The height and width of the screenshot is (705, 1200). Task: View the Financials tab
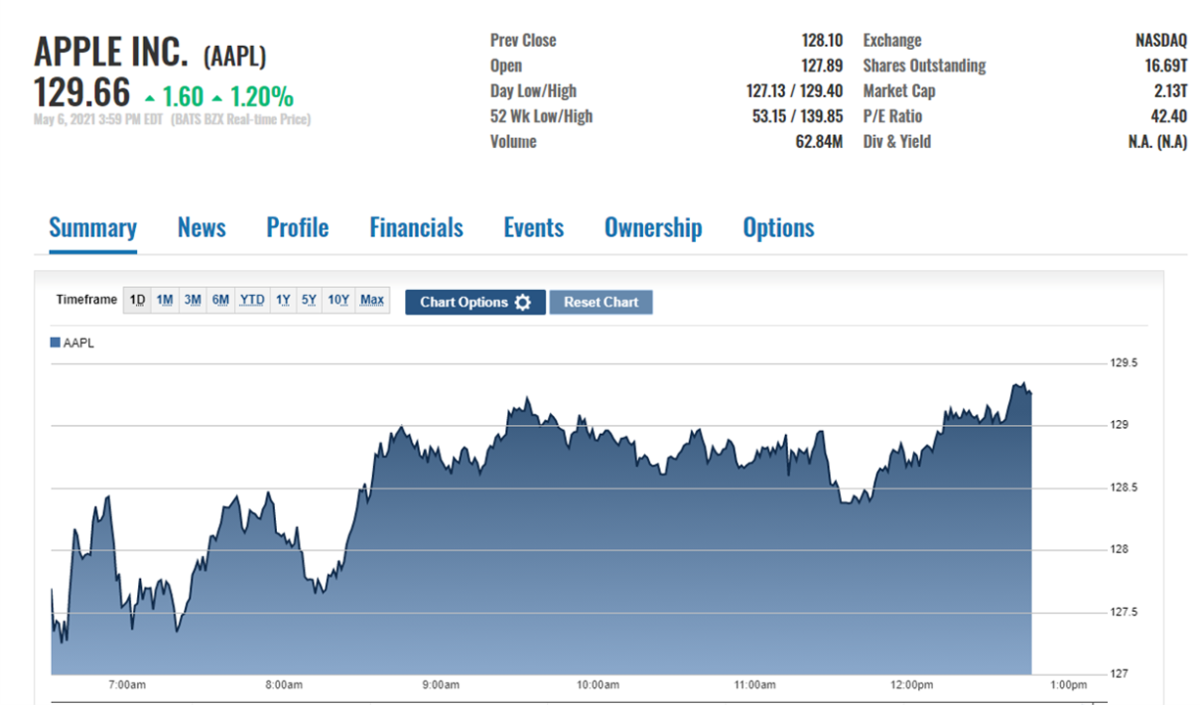416,228
